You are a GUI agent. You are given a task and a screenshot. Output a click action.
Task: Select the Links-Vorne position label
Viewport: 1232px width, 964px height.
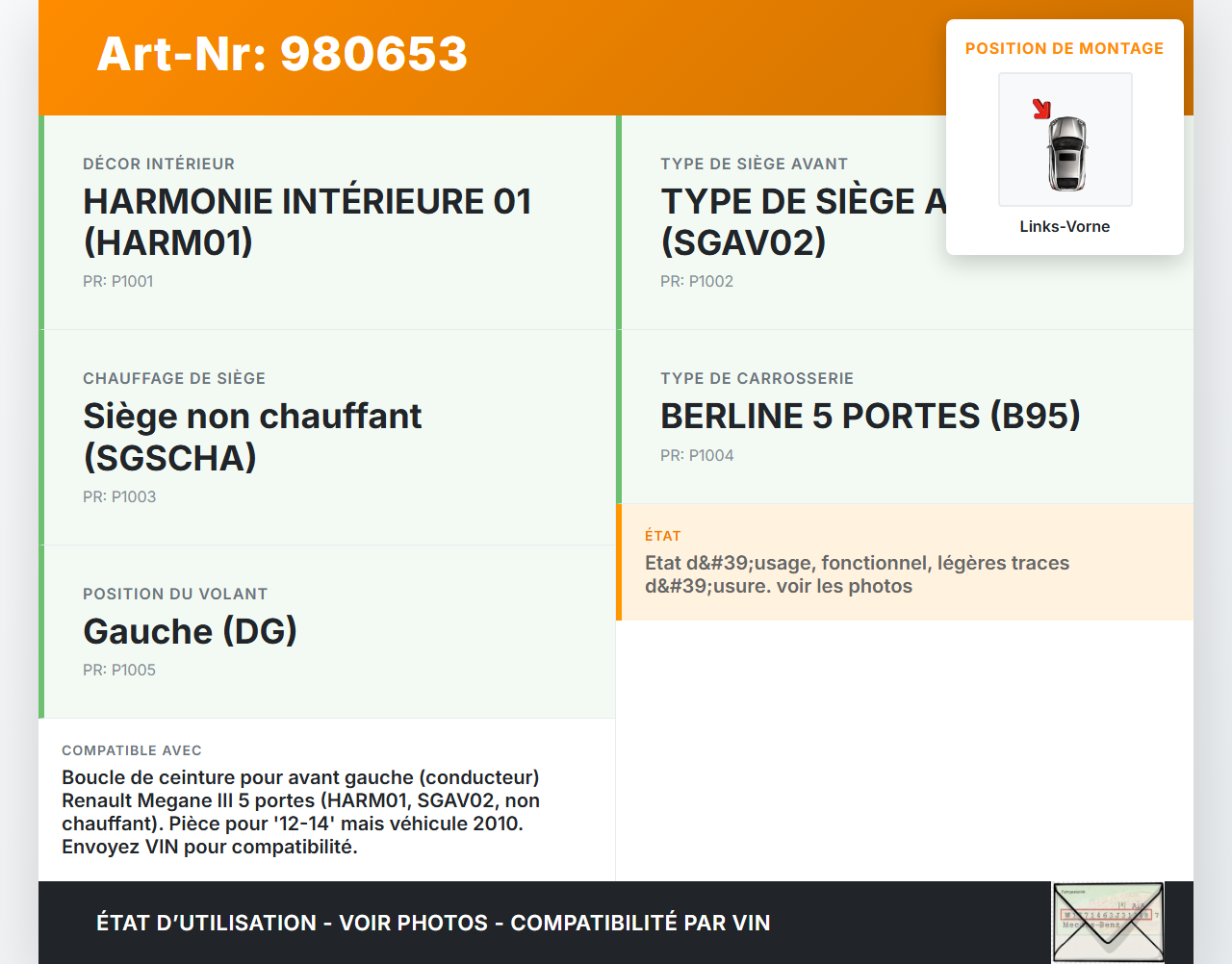[x=1065, y=226]
